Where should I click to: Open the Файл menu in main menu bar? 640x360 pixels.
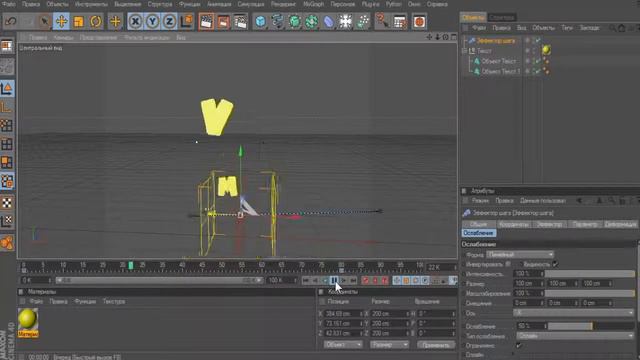tap(9, 4)
